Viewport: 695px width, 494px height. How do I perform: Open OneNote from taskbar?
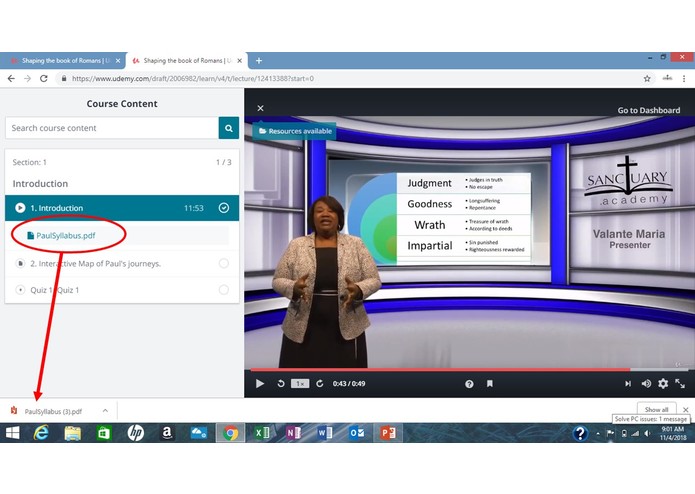click(x=293, y=433)
